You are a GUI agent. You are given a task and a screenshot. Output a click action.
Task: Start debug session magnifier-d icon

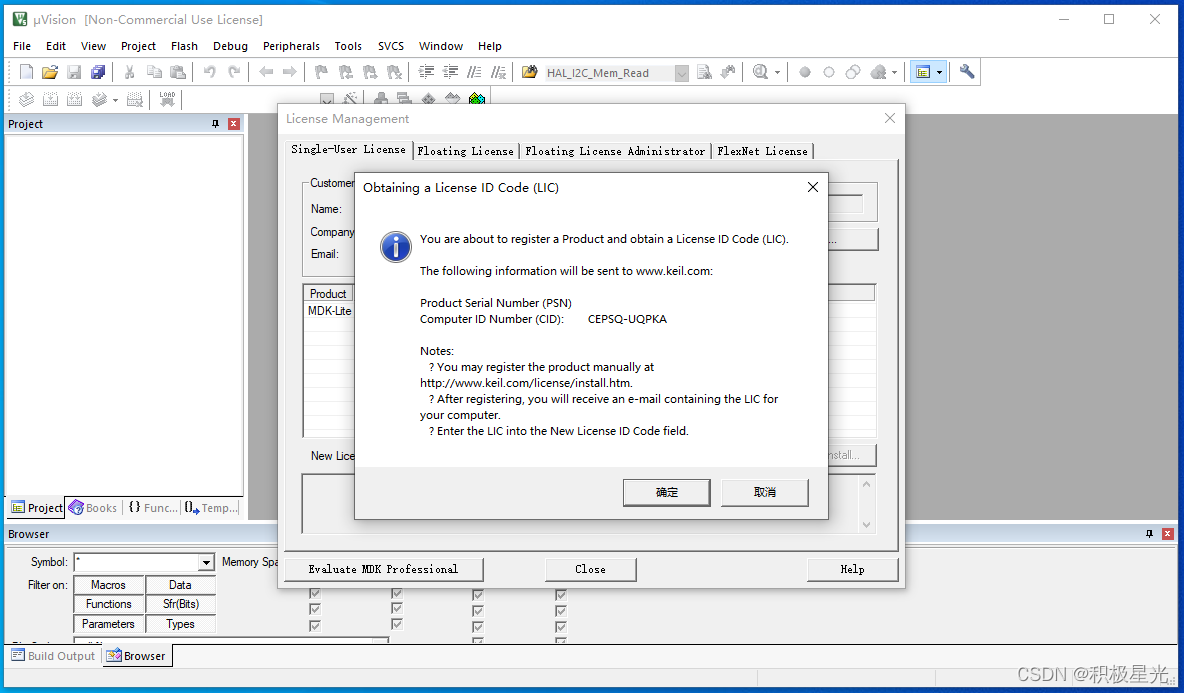760,72
